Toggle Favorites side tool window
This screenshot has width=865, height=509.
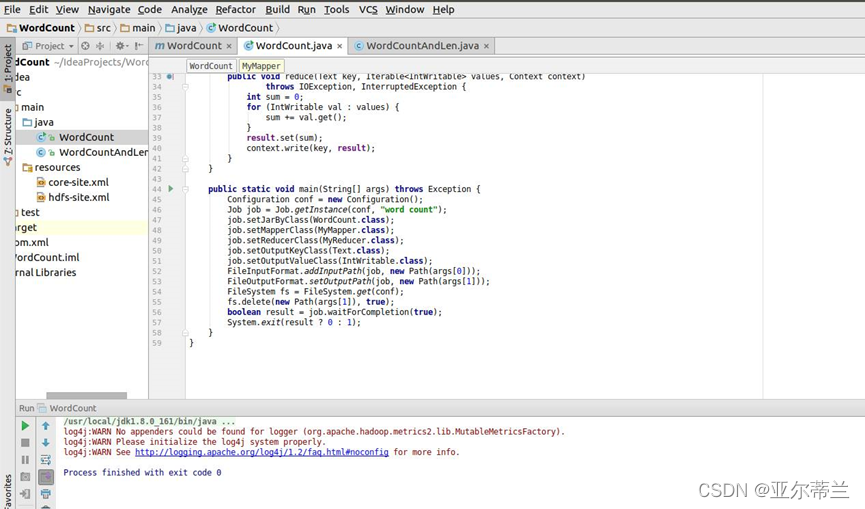8,492
